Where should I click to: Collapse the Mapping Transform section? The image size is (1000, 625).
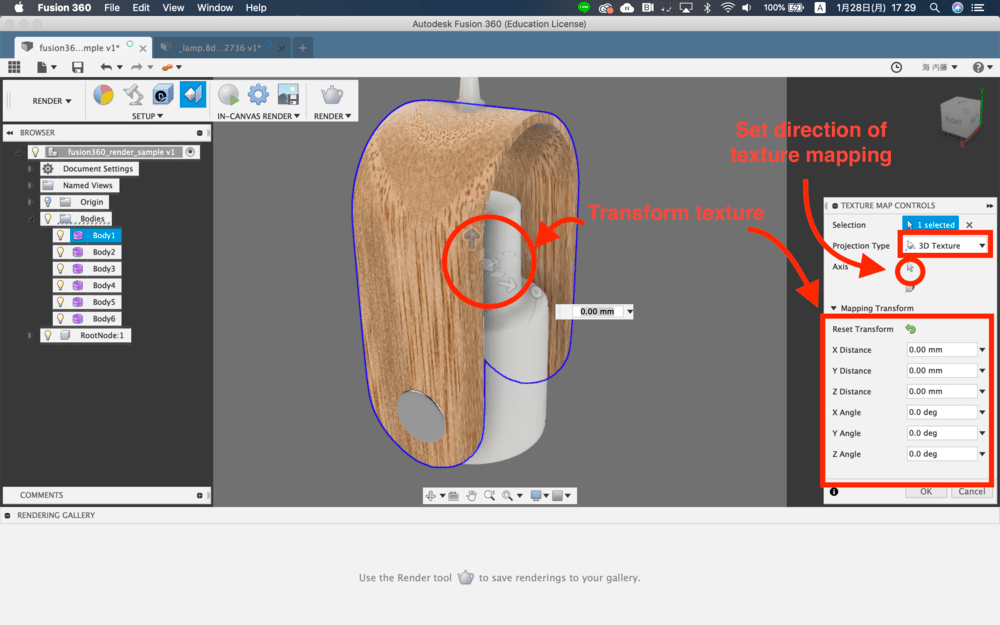click(834, 308)
